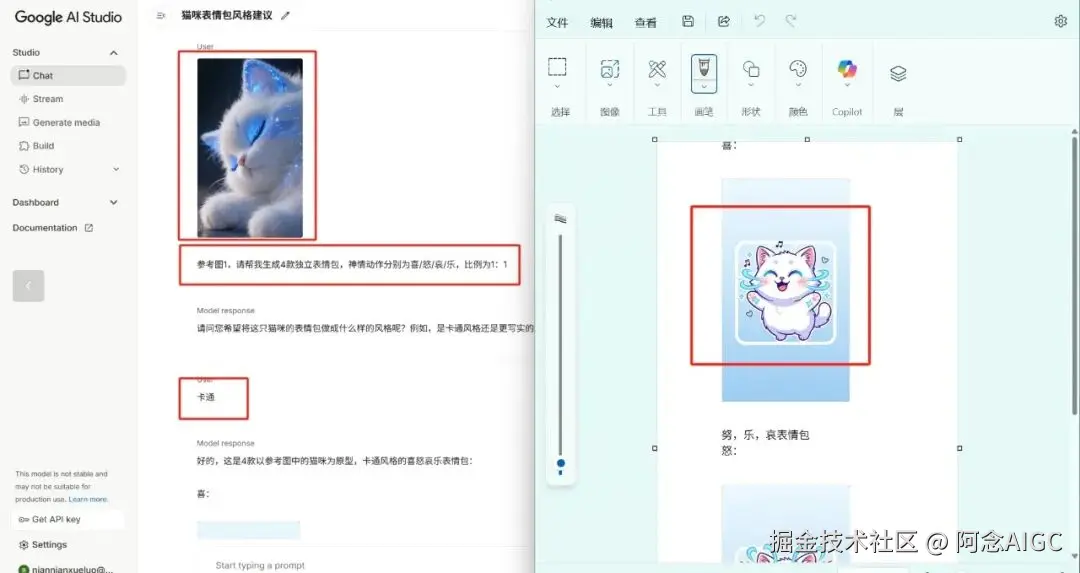
Task: Collapse the sidebar with the arrow button
Action: [x=28, y=286]
